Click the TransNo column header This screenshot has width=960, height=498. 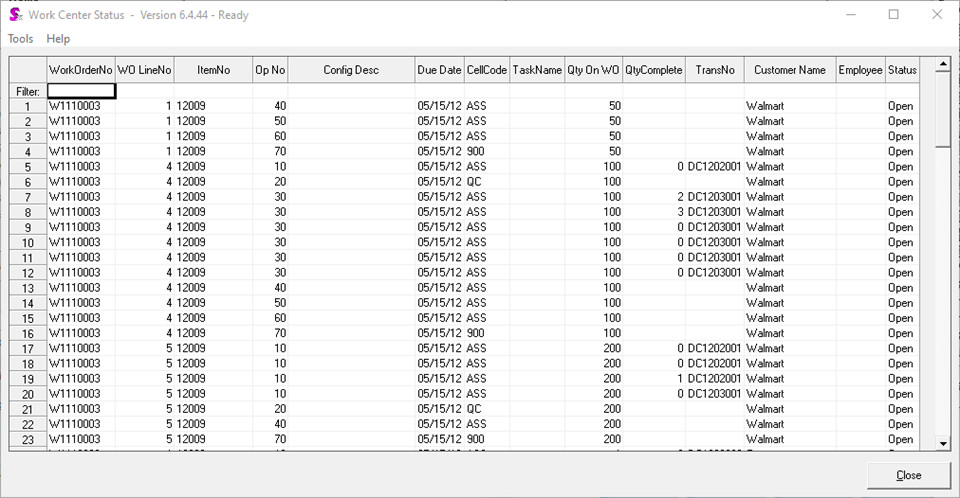[715, 70]
